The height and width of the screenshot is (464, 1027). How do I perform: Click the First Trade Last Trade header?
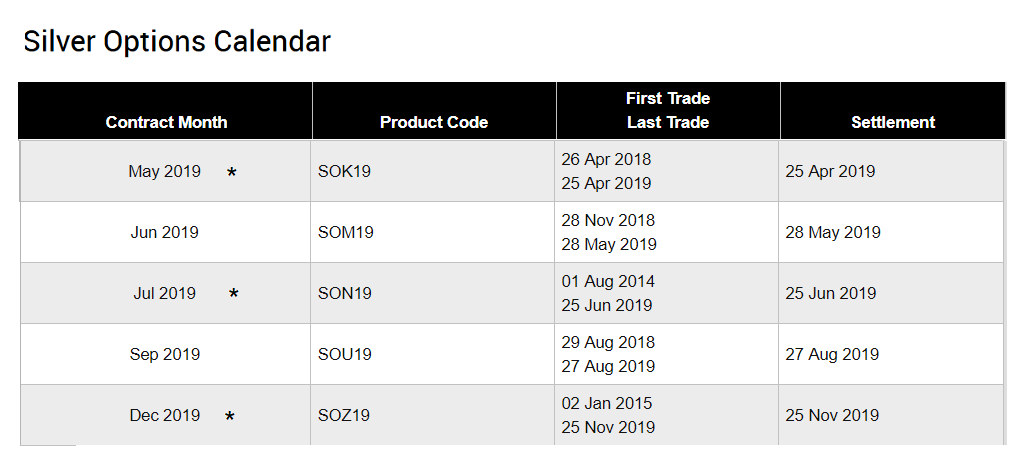coord(668,110)
